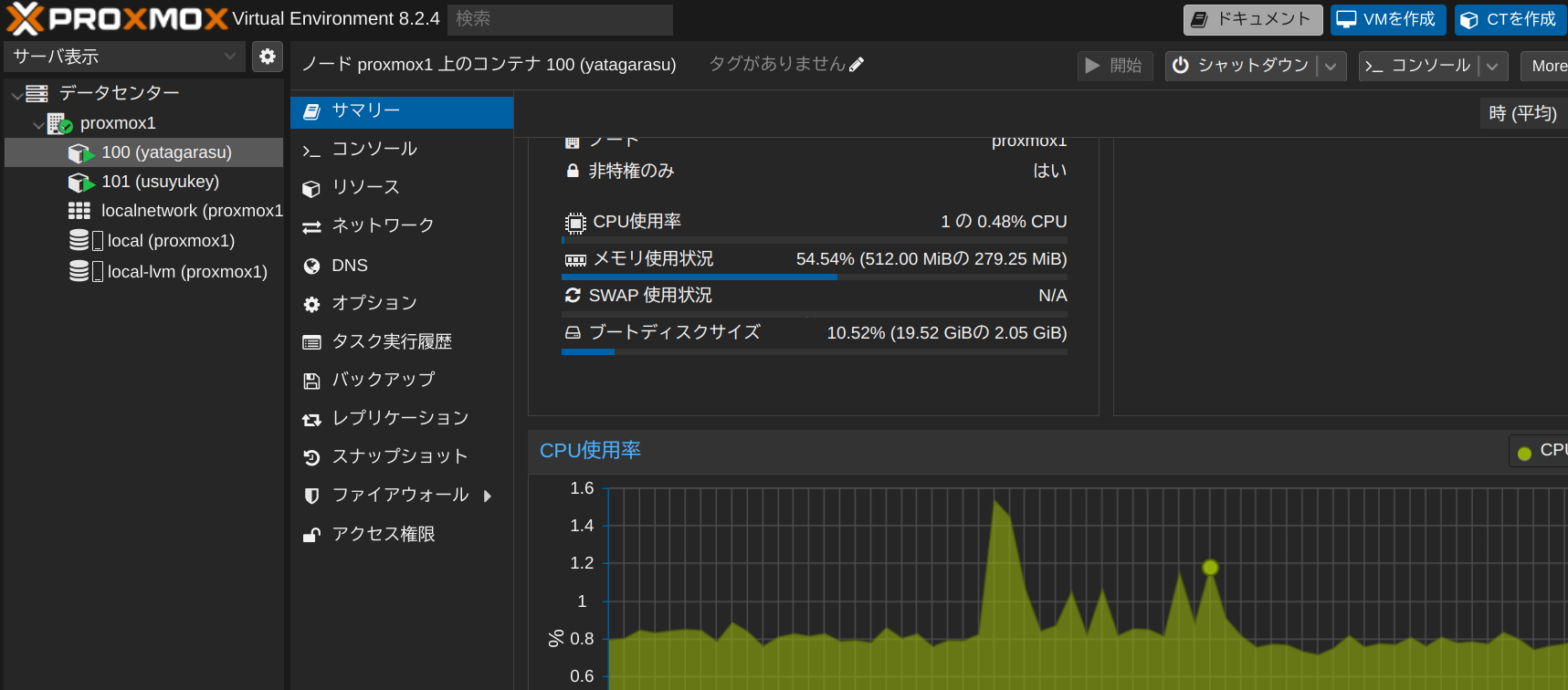Click the memory icon next to メモリ使用状況

[575, 260]
